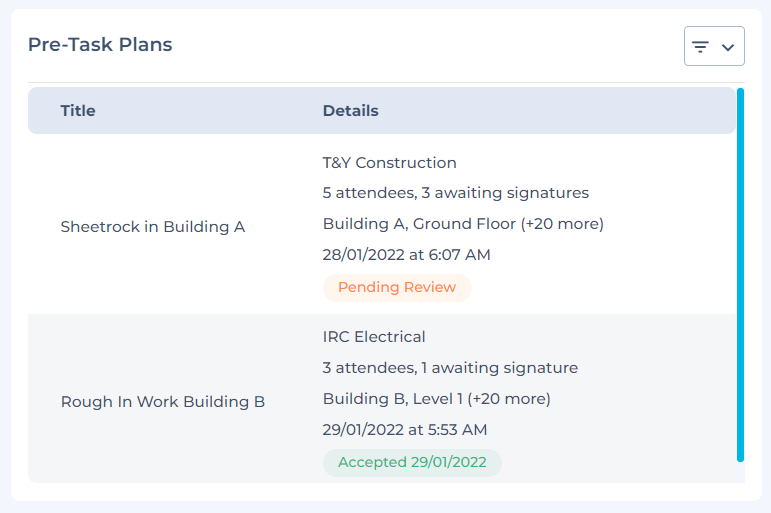Click the 28/01/2022 at 6:07 AM date
The image size is (771, 513).
click(x=406, y=255)
